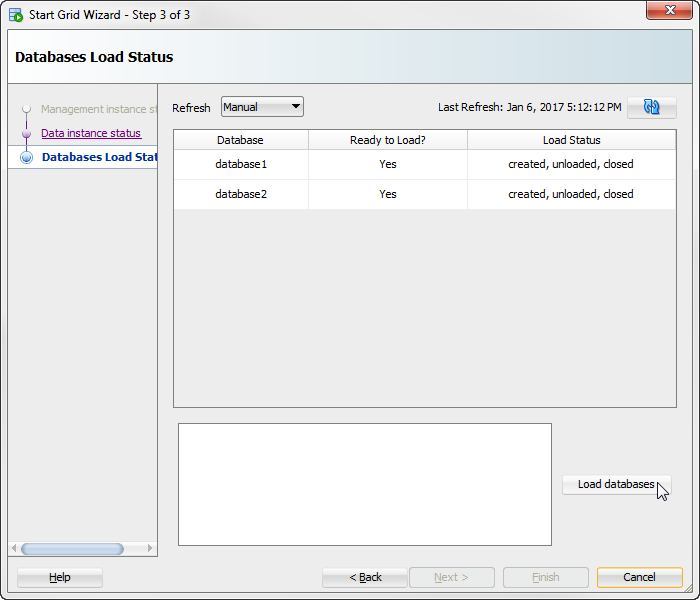700x600 pixels.
Task: Click the steps pane left scroll arrow
Action: tap(14, 548)
